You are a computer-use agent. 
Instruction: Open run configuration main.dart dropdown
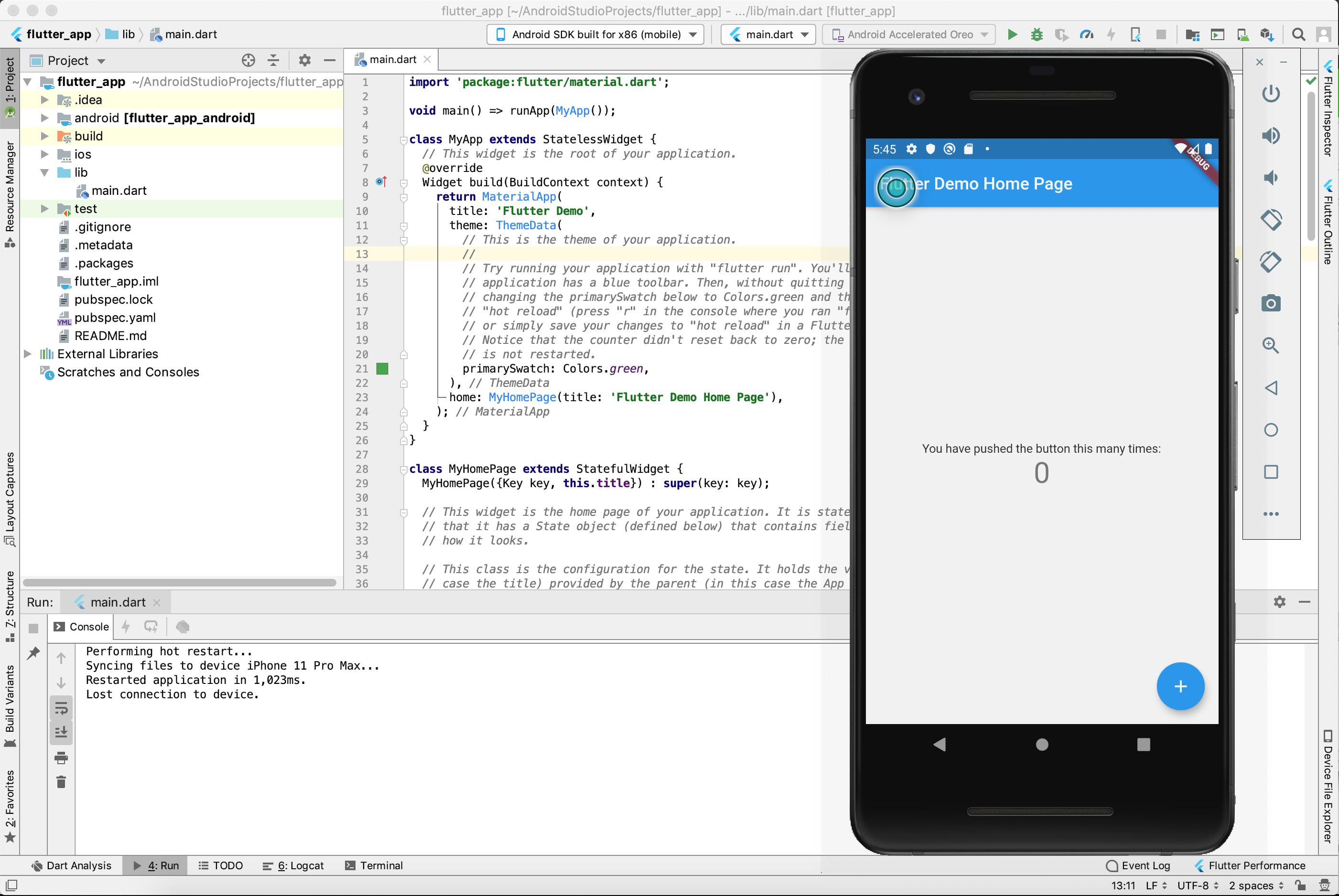(x=768, y=34)
